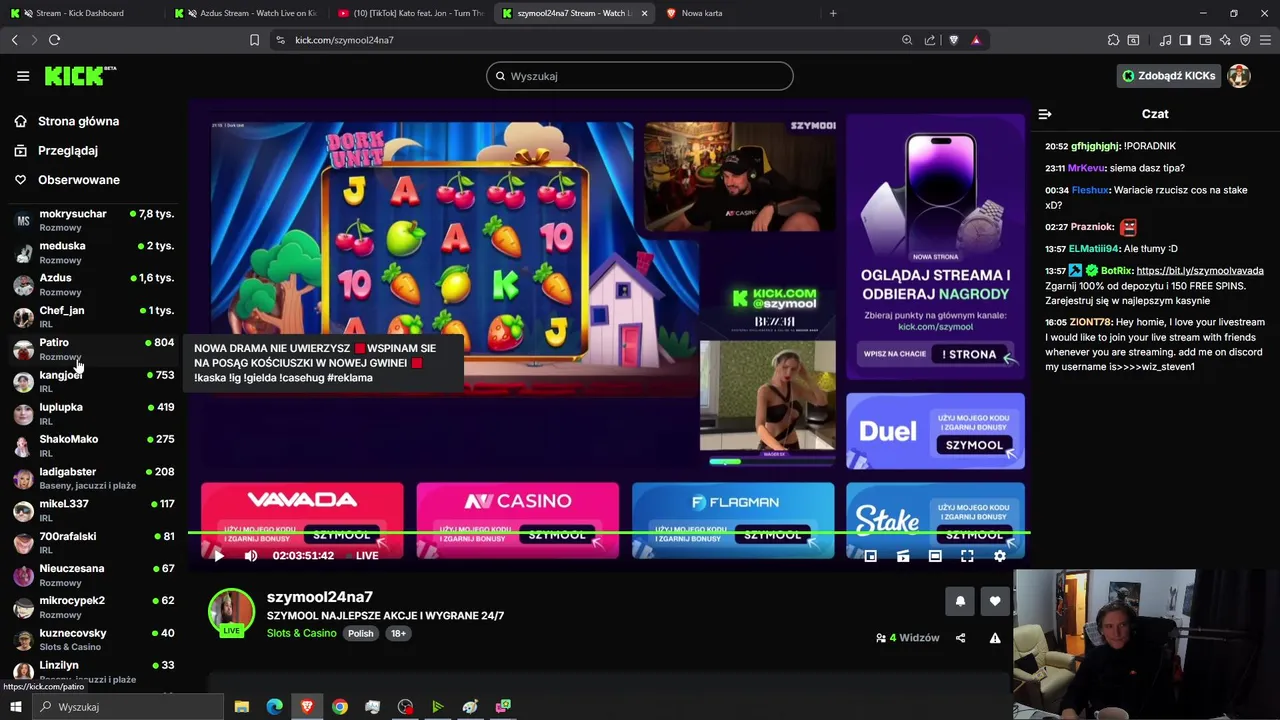Open mokrysuchar channel in sidebar
The width and height of the screenshot is (1280, 720).
93,220
